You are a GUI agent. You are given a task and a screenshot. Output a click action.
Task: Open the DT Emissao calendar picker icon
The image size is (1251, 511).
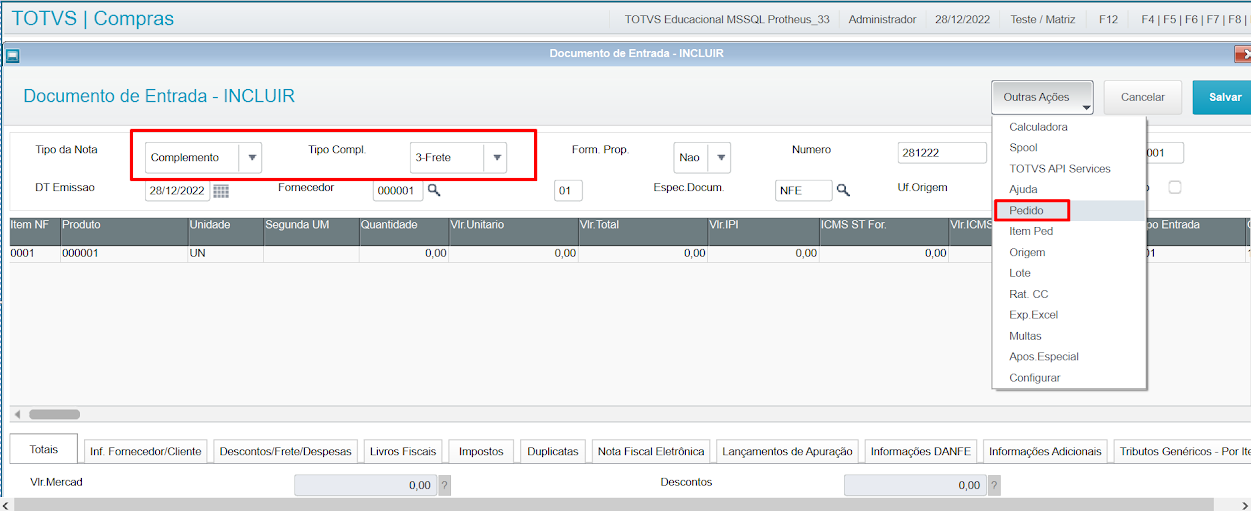click(x=221, y=190)
